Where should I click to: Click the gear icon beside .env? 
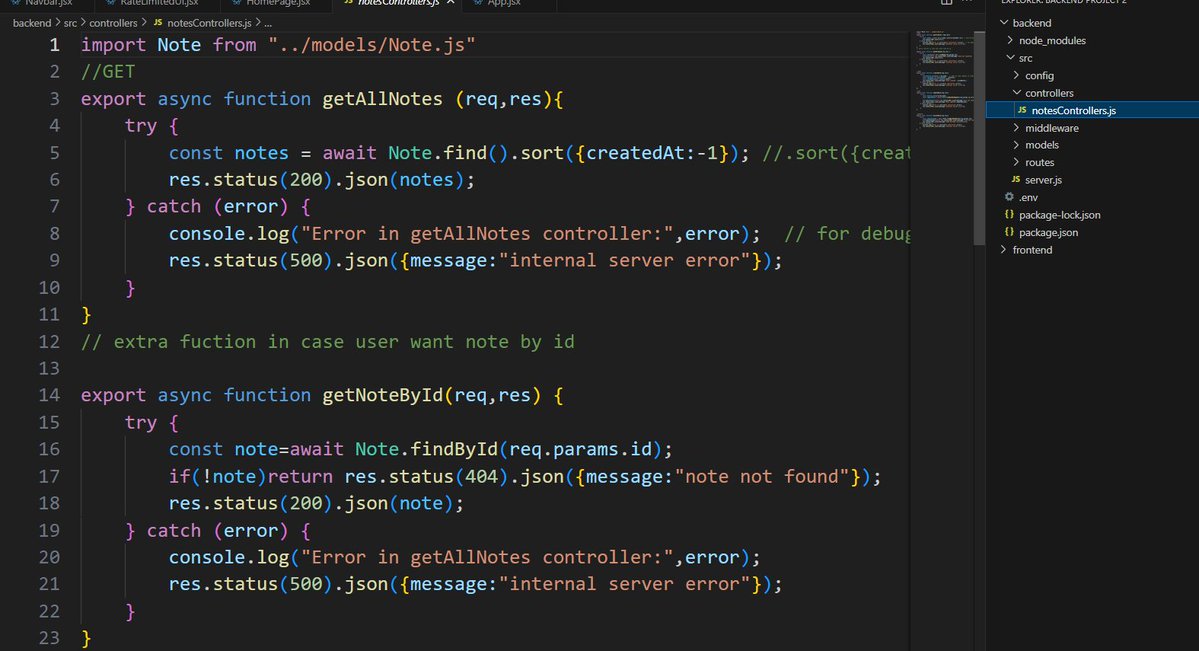1009,197
